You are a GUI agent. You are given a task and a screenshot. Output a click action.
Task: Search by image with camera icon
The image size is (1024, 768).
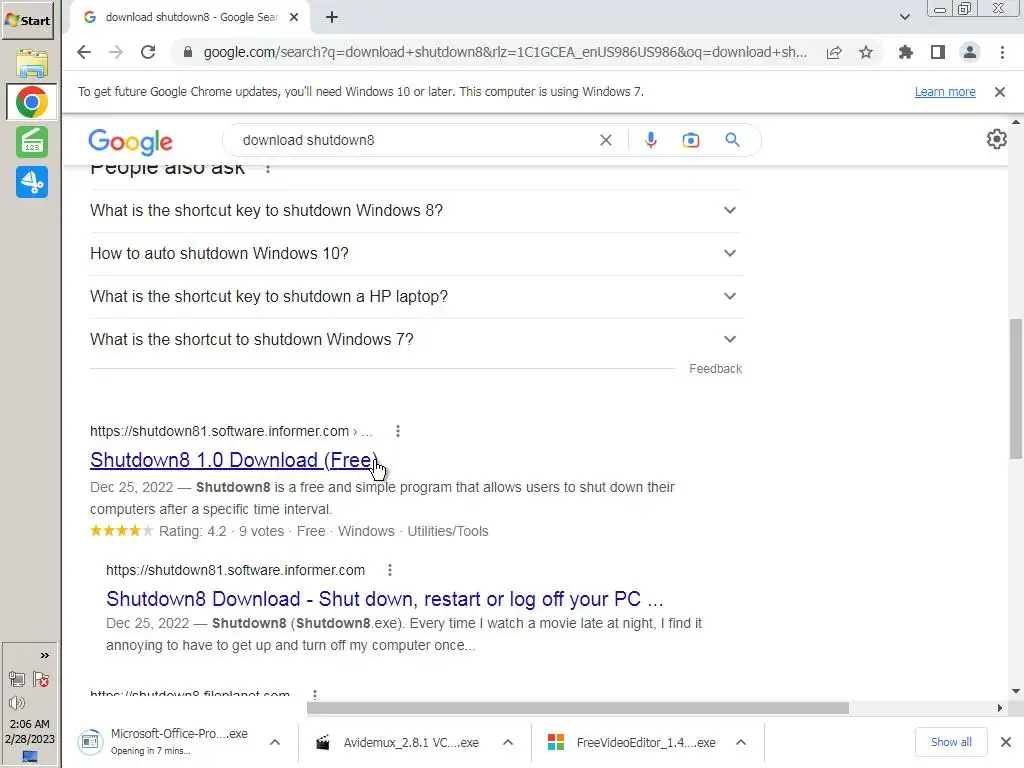tap(691, 140)
